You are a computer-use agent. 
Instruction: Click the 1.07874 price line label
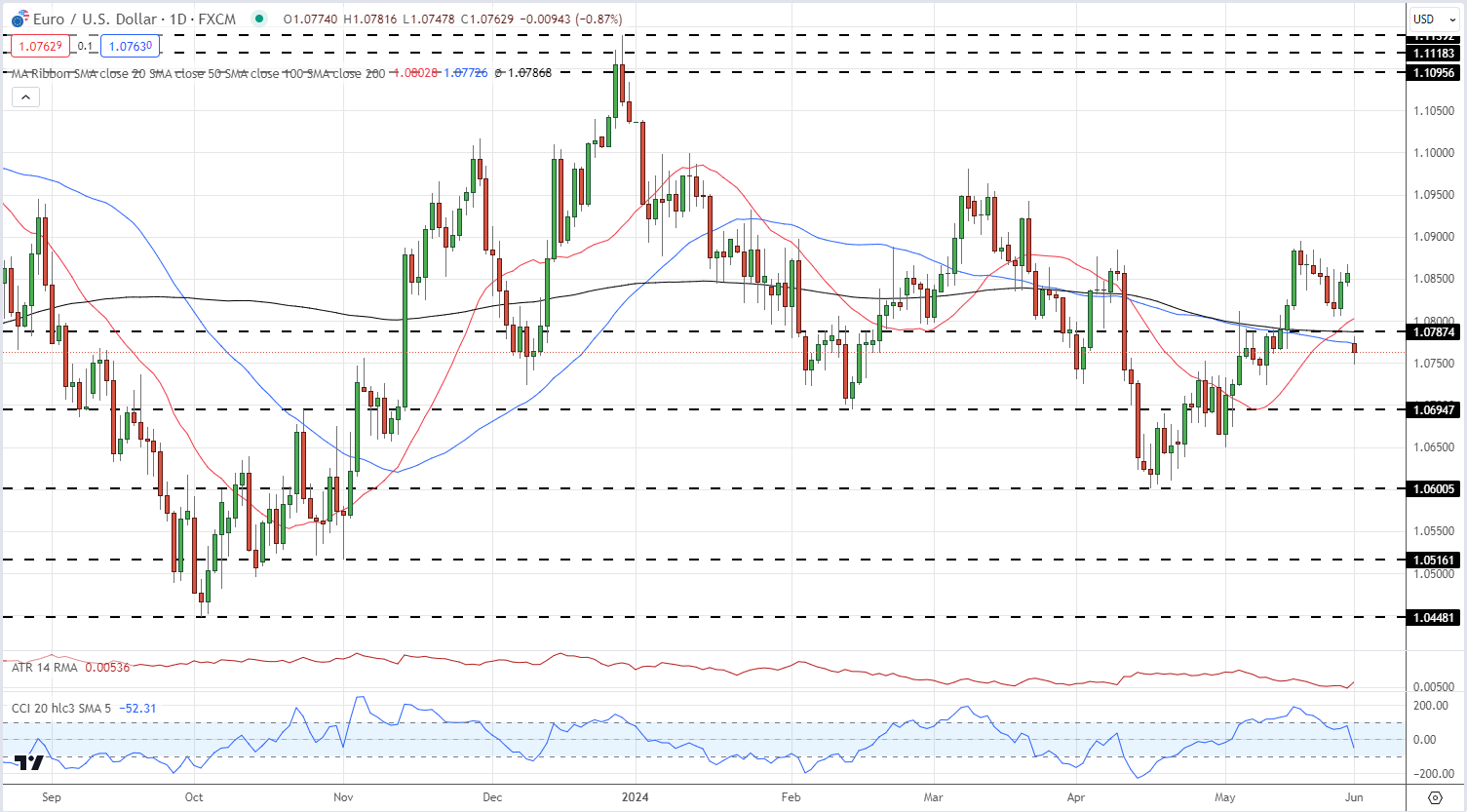tap(1434, 332)
